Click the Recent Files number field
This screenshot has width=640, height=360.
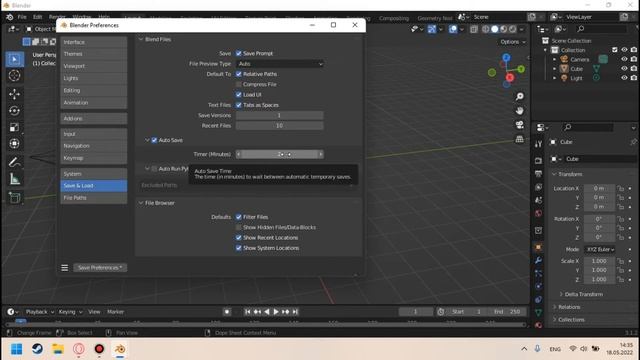[x=280, y=126]
